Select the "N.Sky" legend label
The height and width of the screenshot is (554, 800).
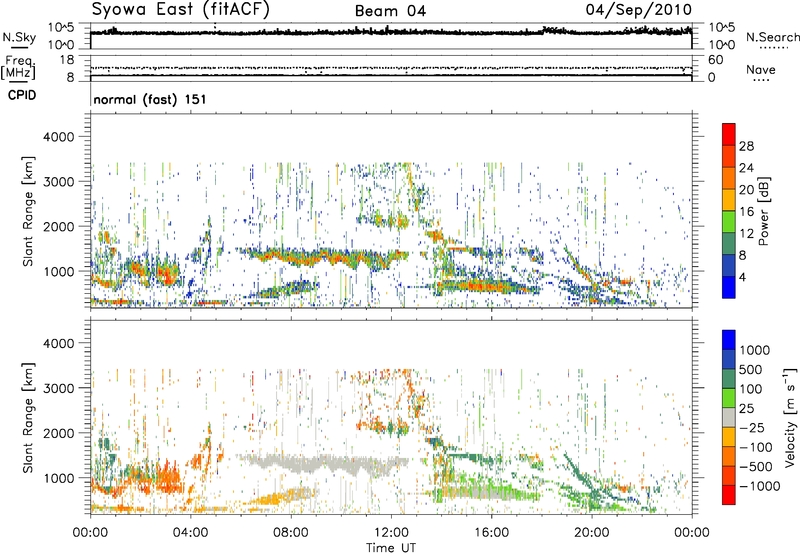19,37
